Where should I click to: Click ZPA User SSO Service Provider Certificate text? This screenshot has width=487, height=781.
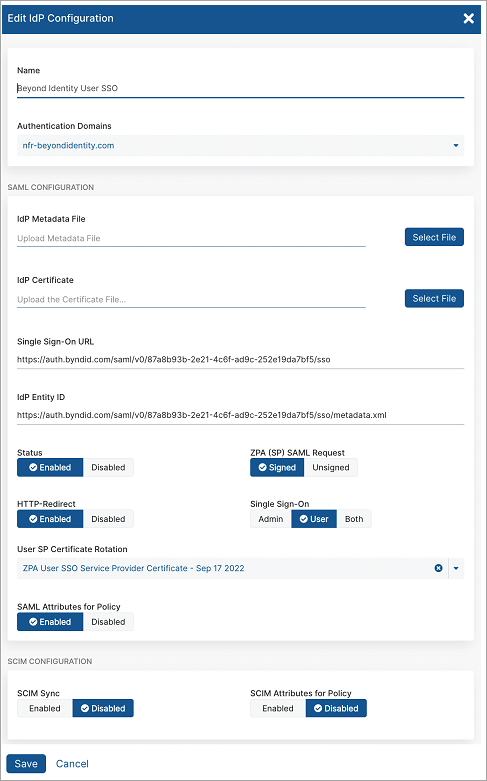[133, 568]
